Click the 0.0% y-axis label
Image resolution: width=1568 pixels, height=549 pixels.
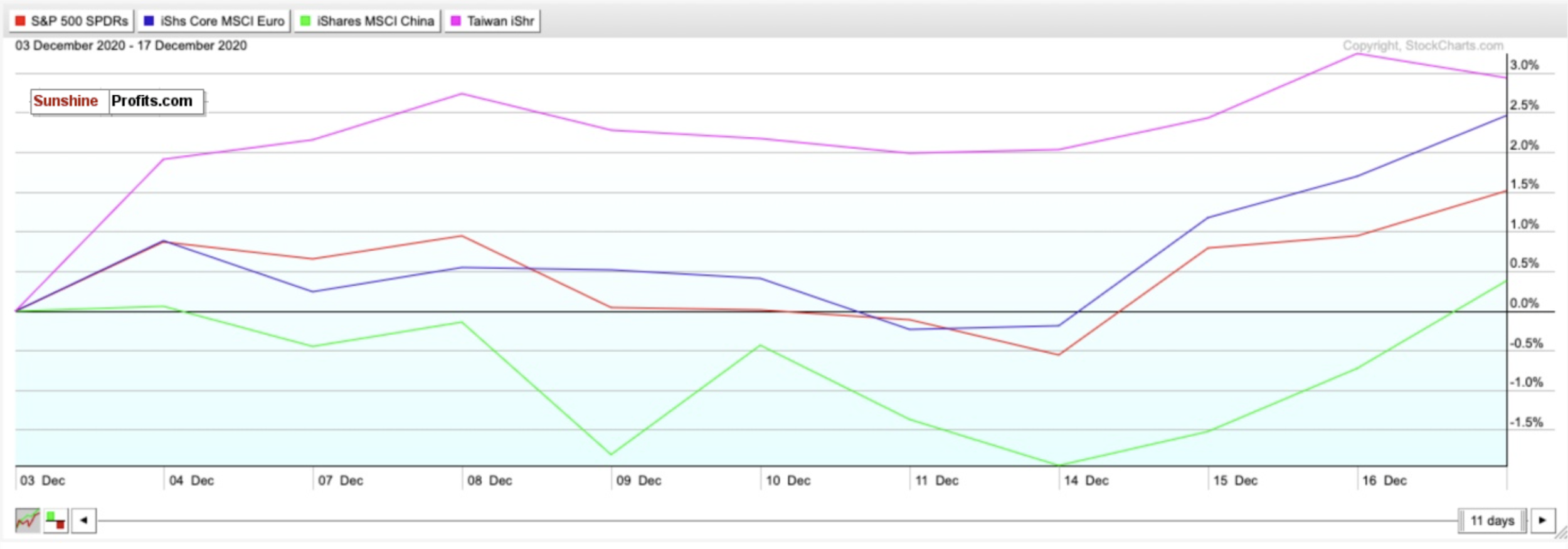click(1524, 303)
